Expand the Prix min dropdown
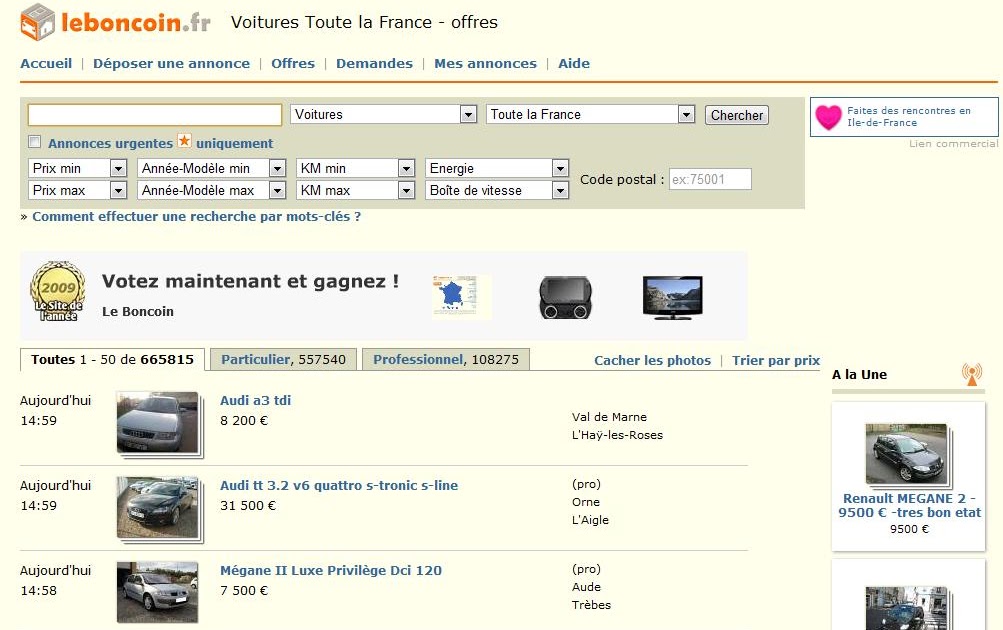Image resolution: width=1003 pixels, height=630 pixels. pyautogui.click(x=77, y=168)
